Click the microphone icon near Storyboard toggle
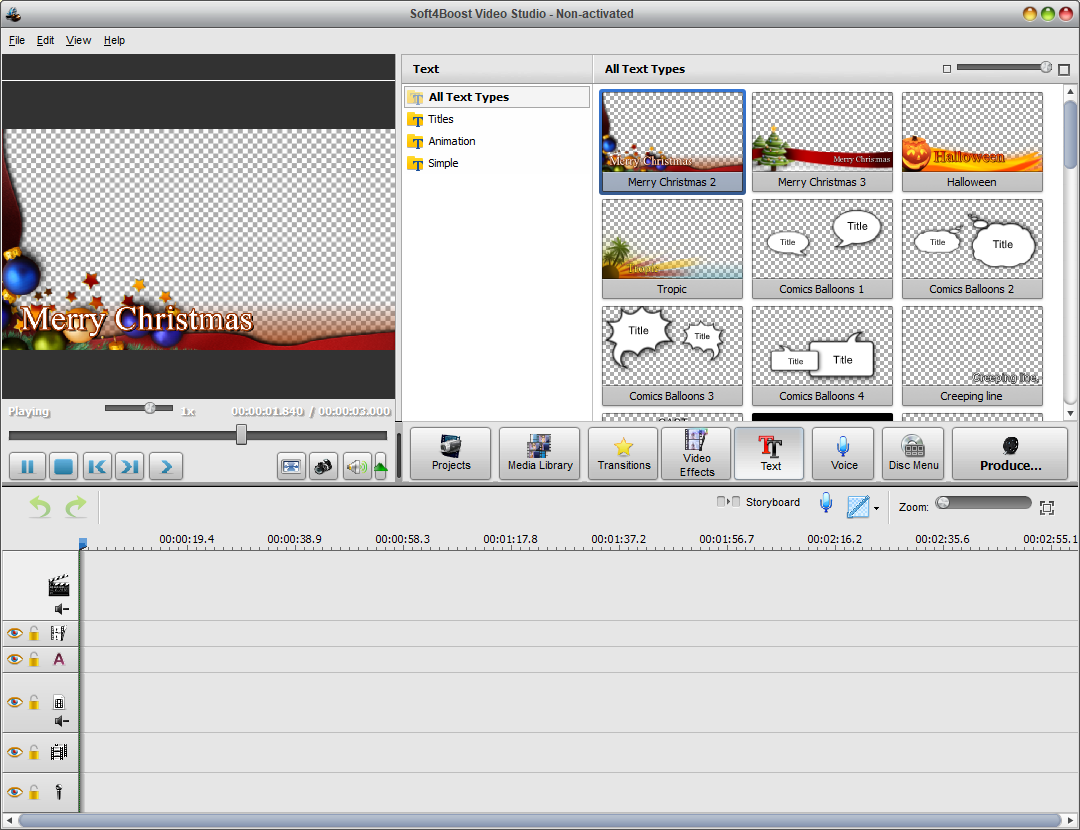Screen dimensions: 1080x830 coord(826,502)
